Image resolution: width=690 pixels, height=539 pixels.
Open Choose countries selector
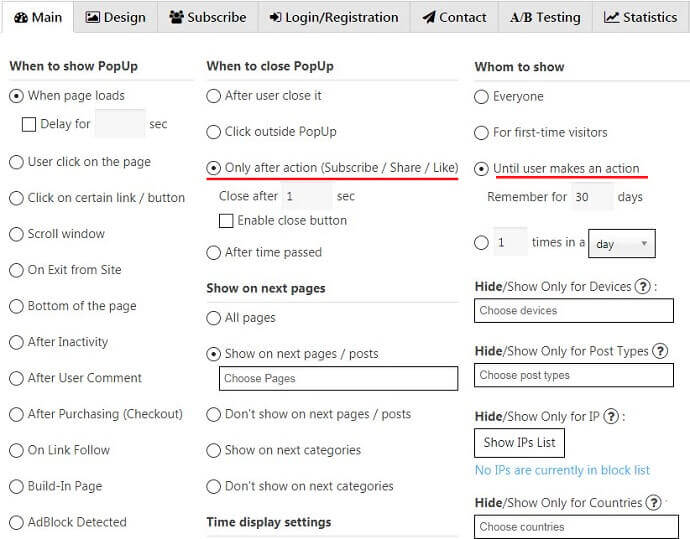point(576,527)
